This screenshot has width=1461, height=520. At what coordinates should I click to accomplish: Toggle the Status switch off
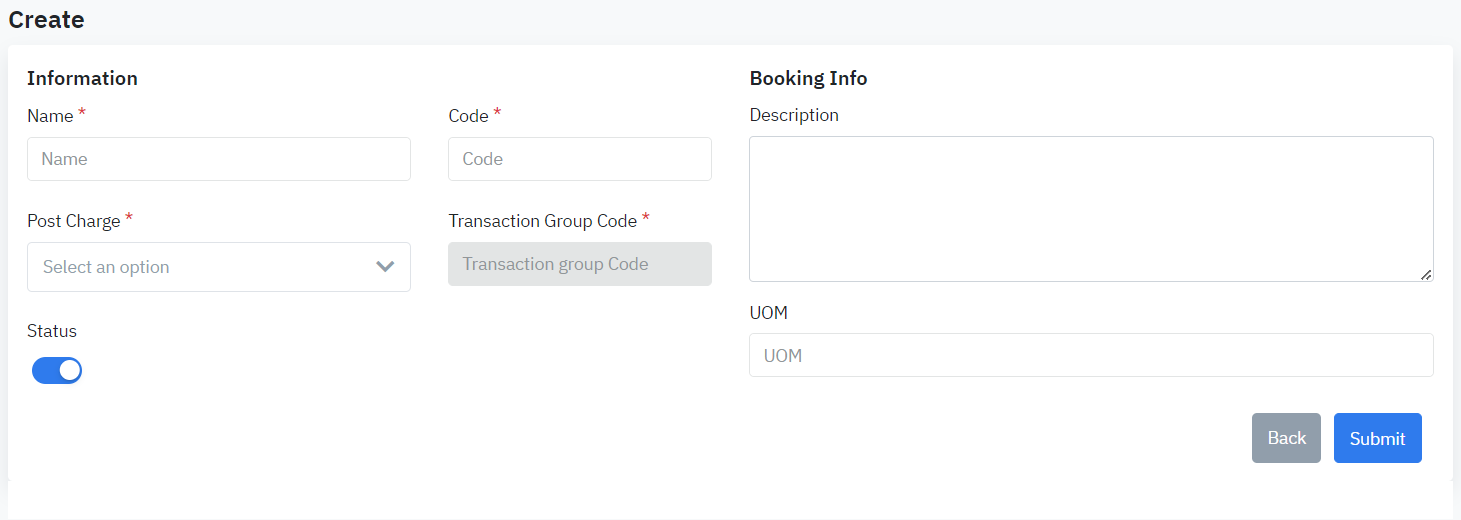57,371
